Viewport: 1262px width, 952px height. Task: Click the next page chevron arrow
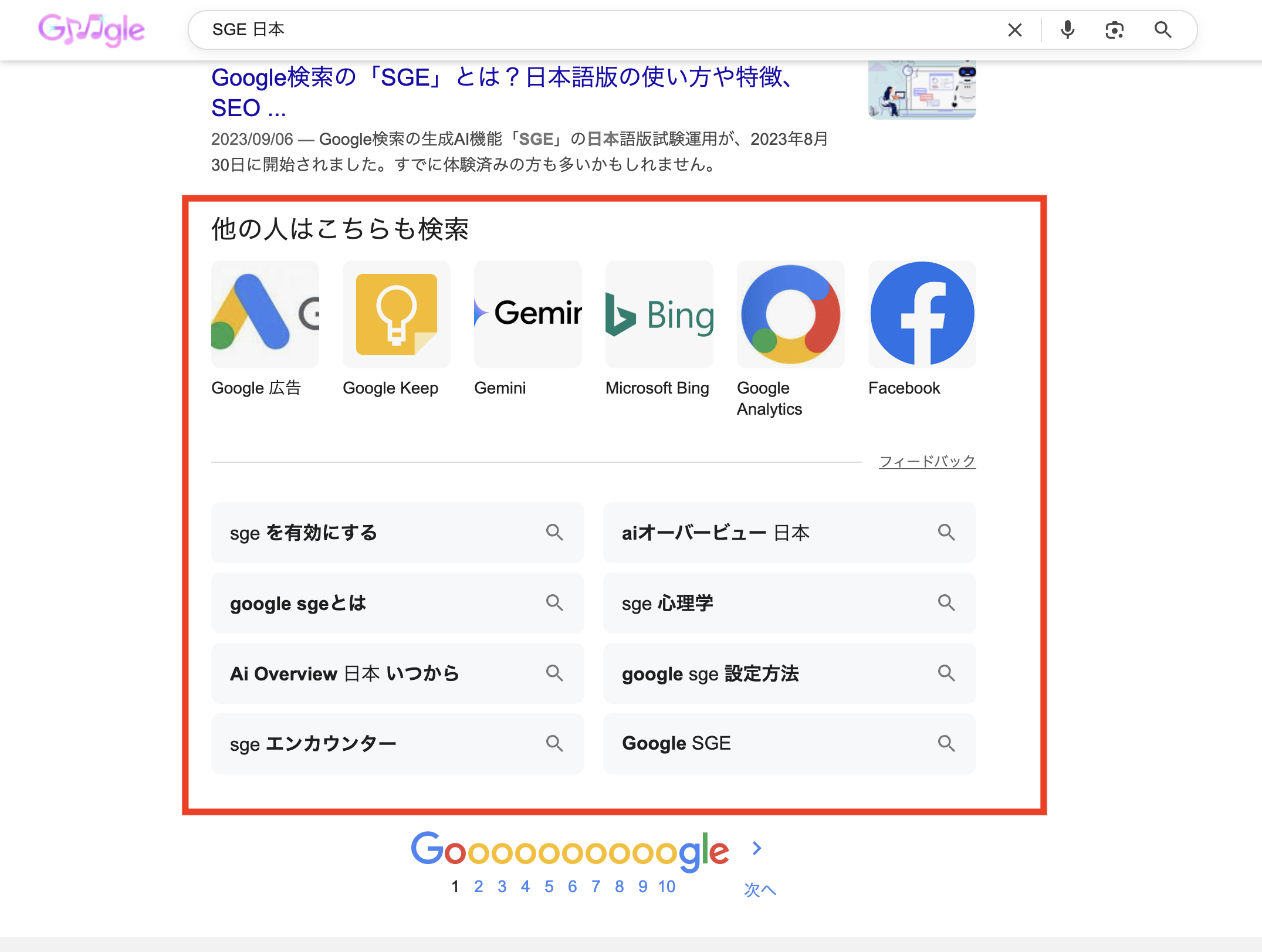[x=757, y=848]
